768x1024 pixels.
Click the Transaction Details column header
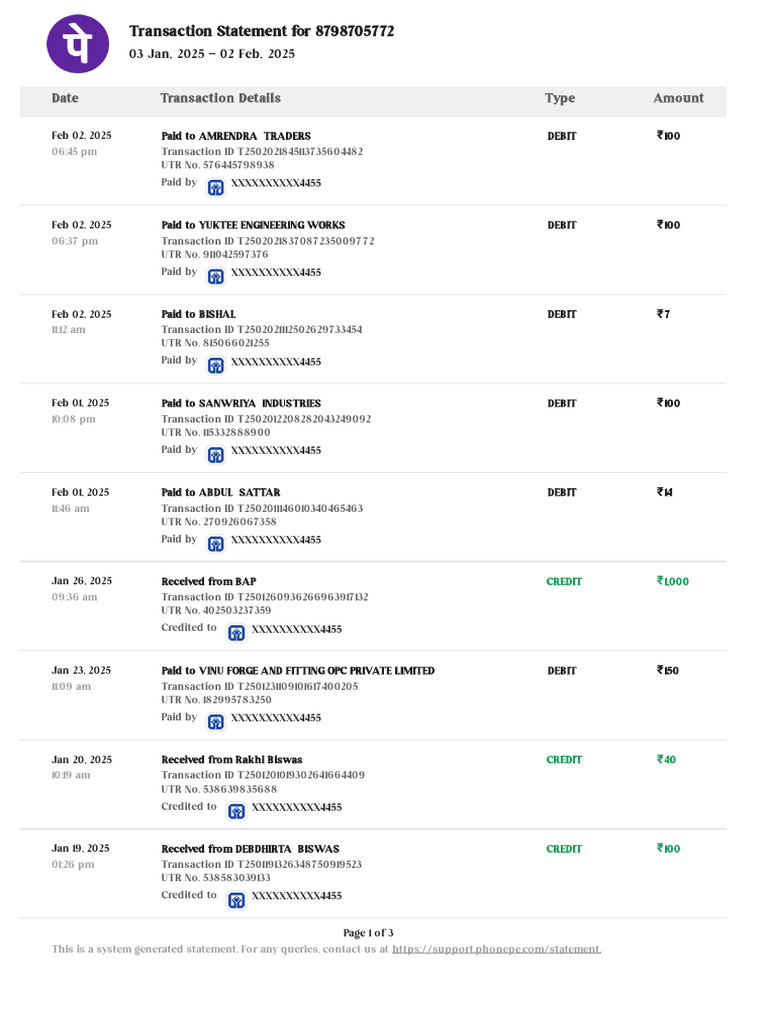(220, 98)
